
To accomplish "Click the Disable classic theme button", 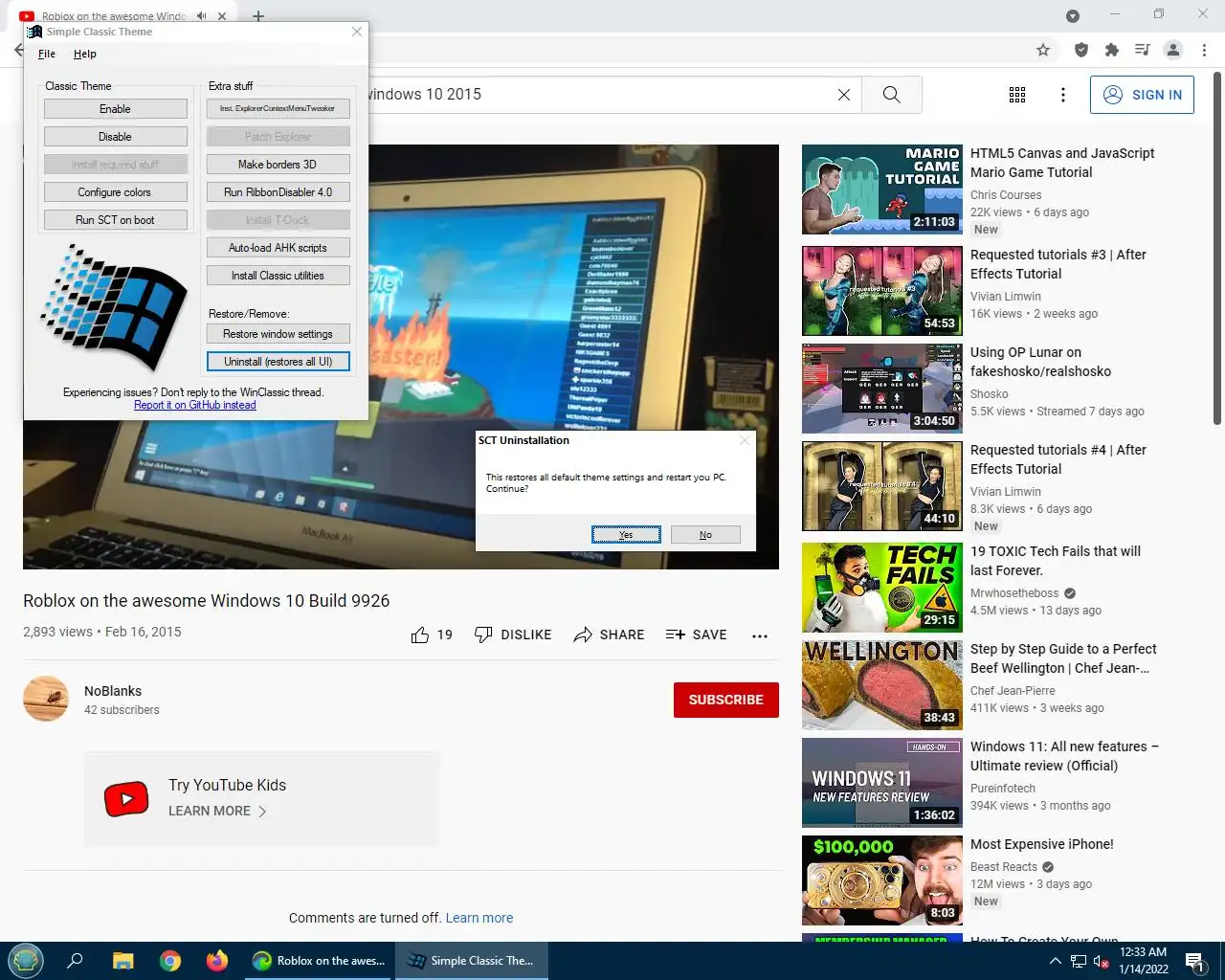I will click(115, 137).
